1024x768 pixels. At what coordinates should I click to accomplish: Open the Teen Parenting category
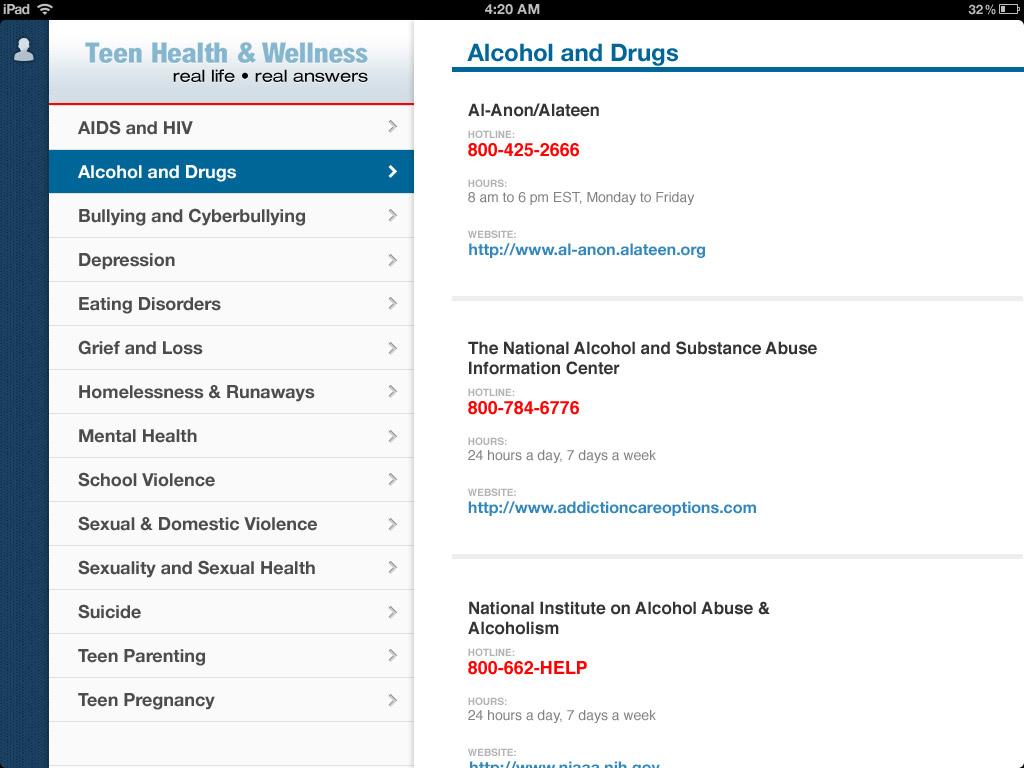click(231, 656)
